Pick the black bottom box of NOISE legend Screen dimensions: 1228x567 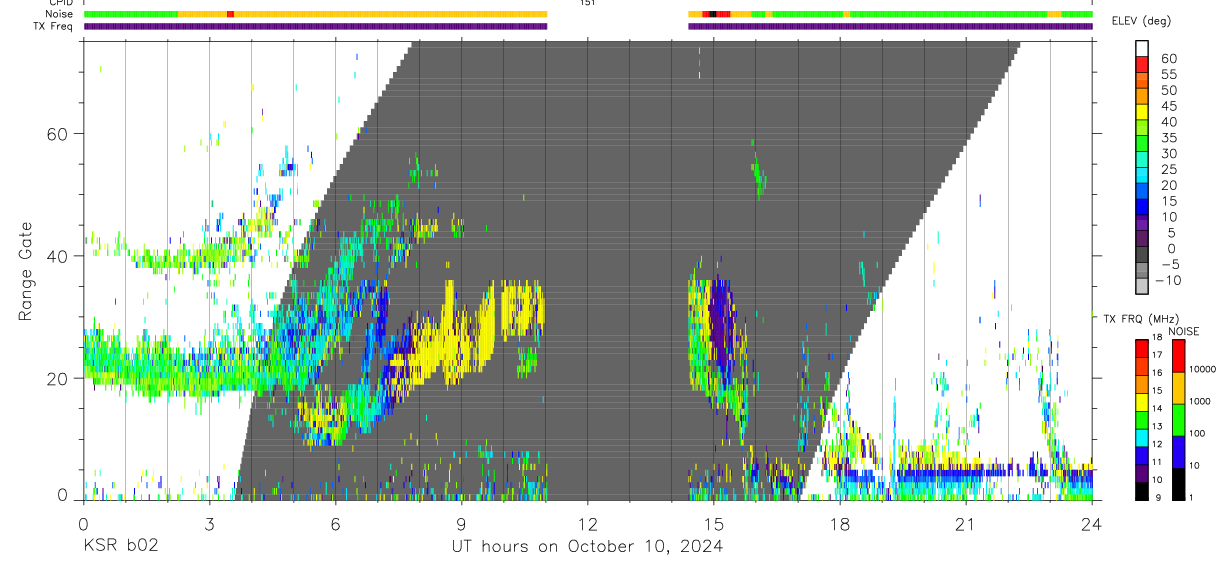1178,483
